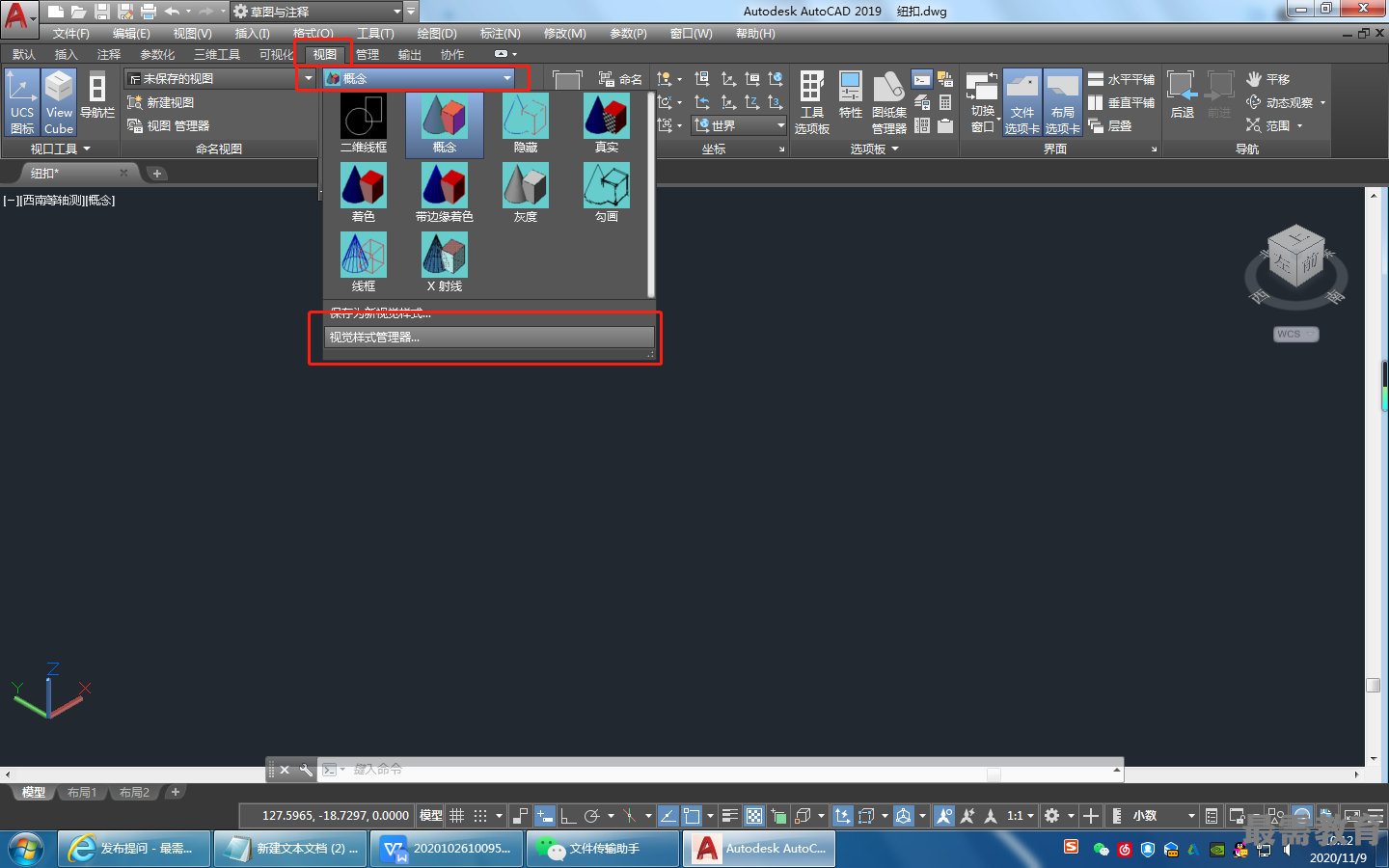This screenshot has width=1389, height=868.
Task: Open the 未保存的视图 view dropdown
Action: pyautogui.click(x=309, y=78)
